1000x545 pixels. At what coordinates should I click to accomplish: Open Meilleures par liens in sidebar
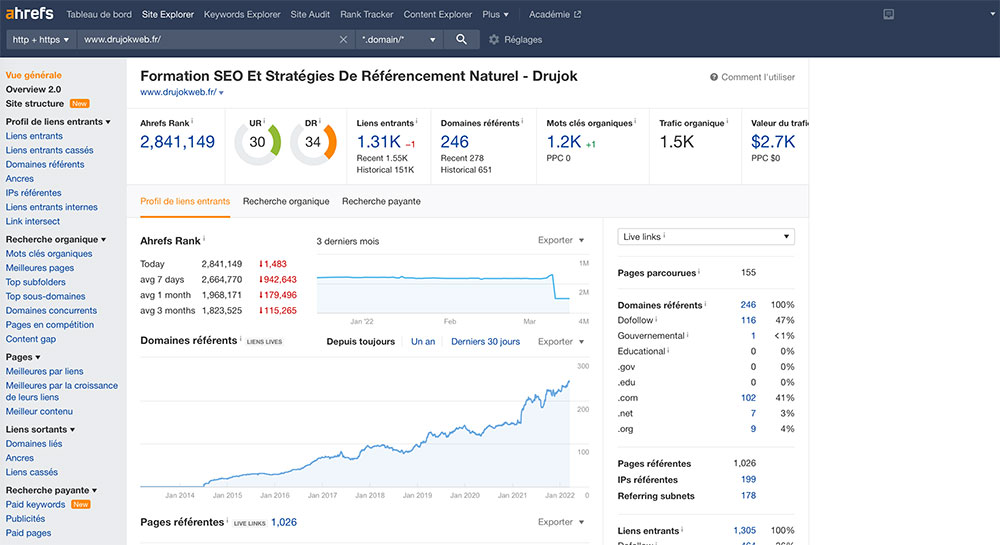pos(45,371)
